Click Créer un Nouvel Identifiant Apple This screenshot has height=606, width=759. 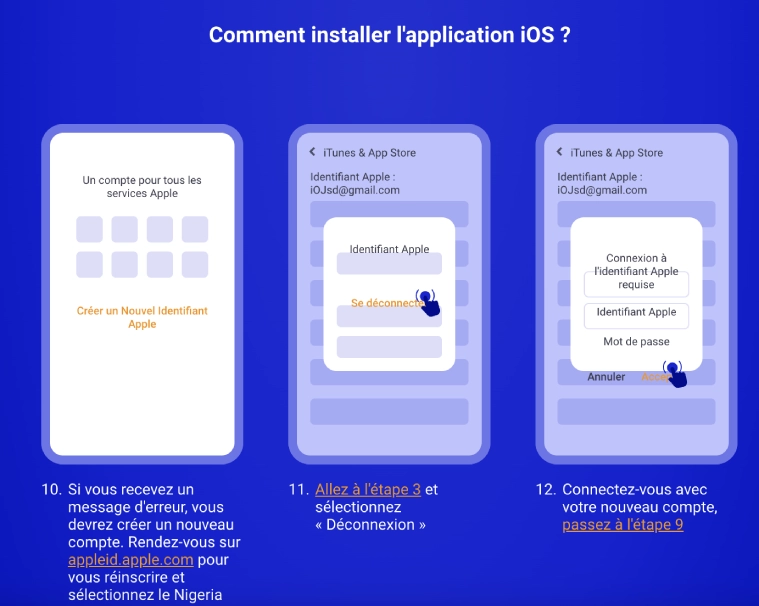pos(142,317)
